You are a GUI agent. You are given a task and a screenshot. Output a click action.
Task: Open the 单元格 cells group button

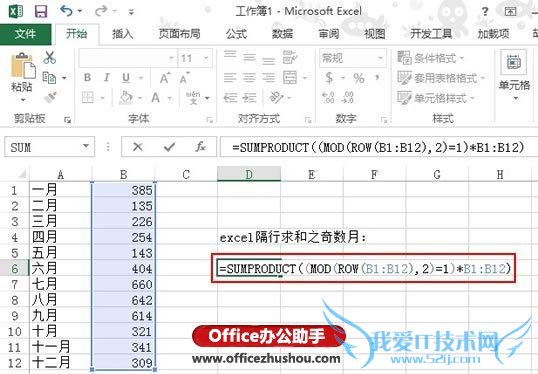514,76
